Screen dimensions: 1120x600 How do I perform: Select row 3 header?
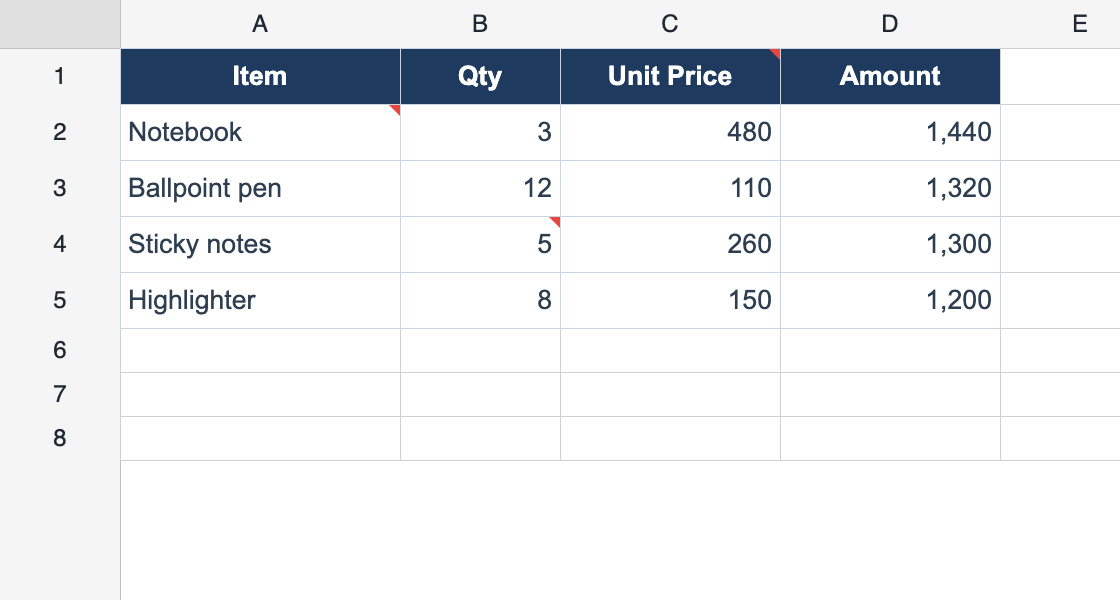point(60,189)
